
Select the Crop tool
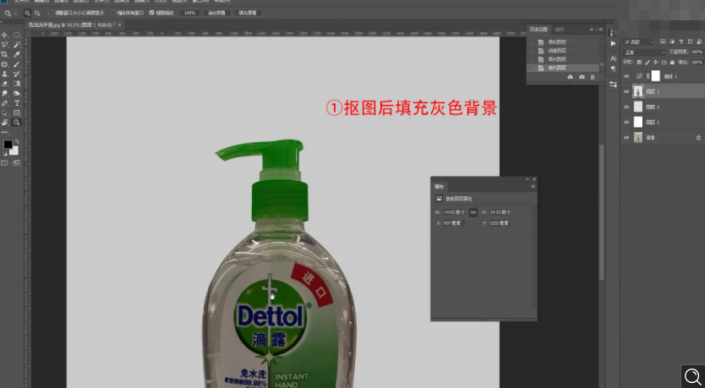tap(4, 54)
